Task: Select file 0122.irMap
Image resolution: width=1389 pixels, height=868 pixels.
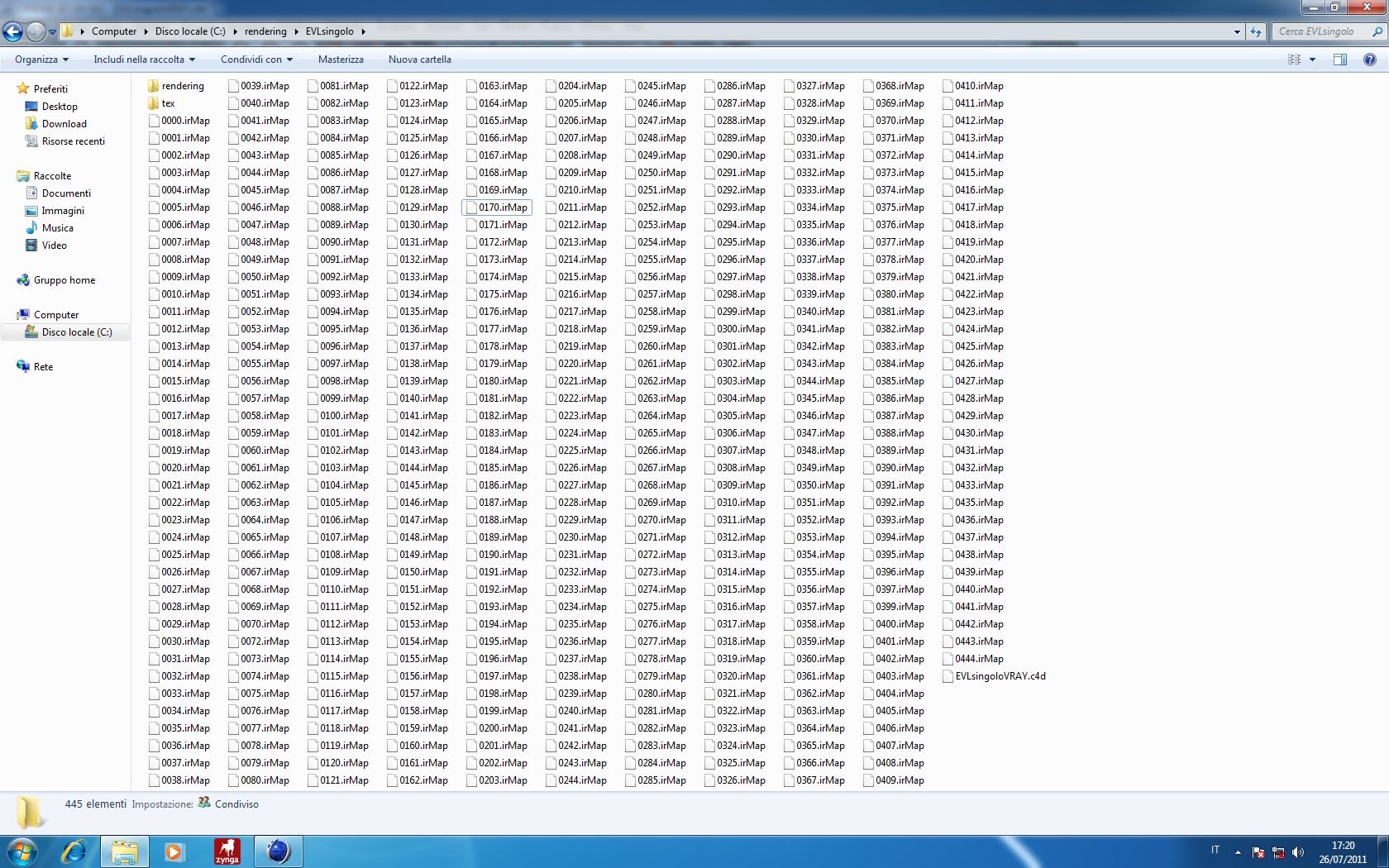Action: (x=418, y=86)
